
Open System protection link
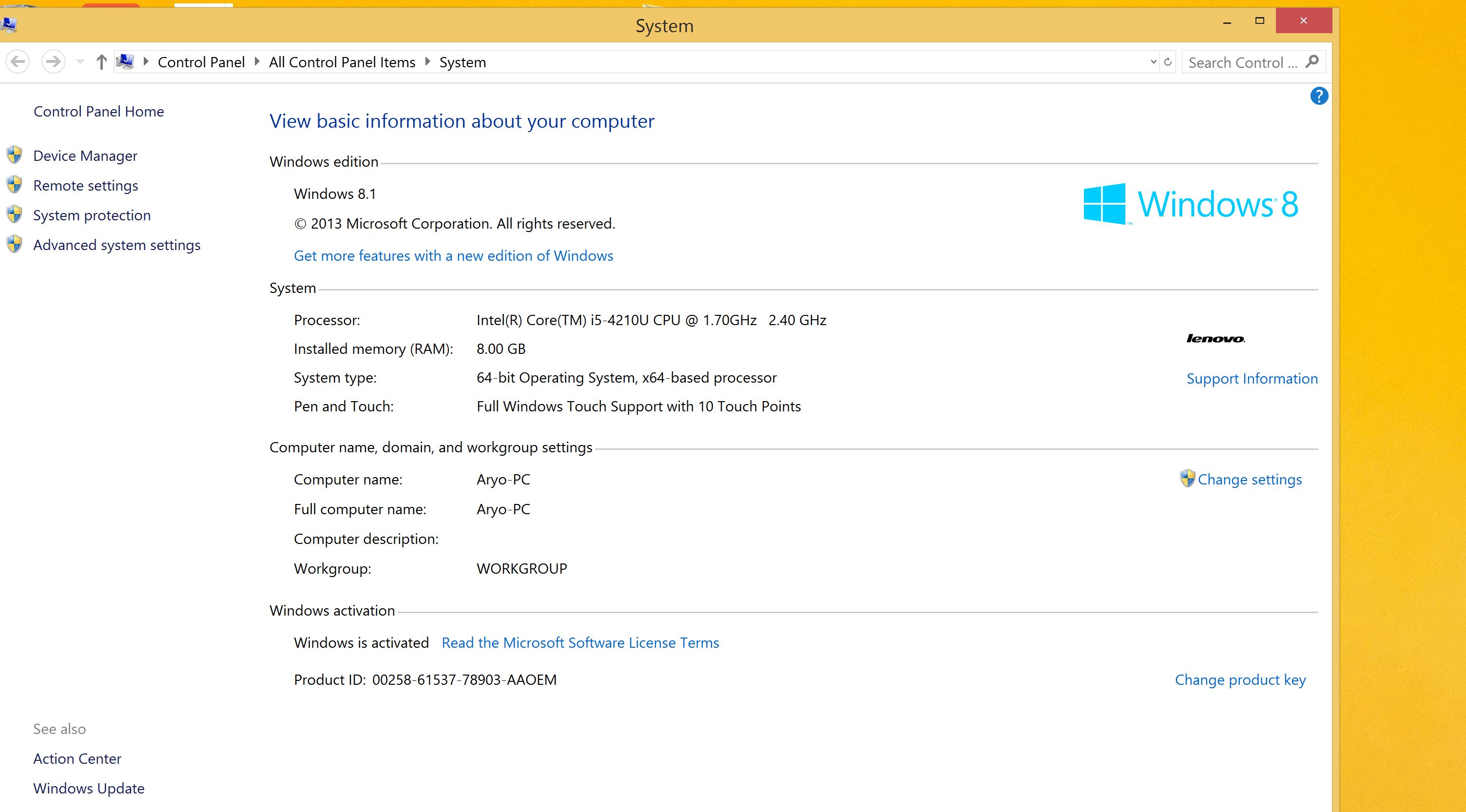(92, 215)
